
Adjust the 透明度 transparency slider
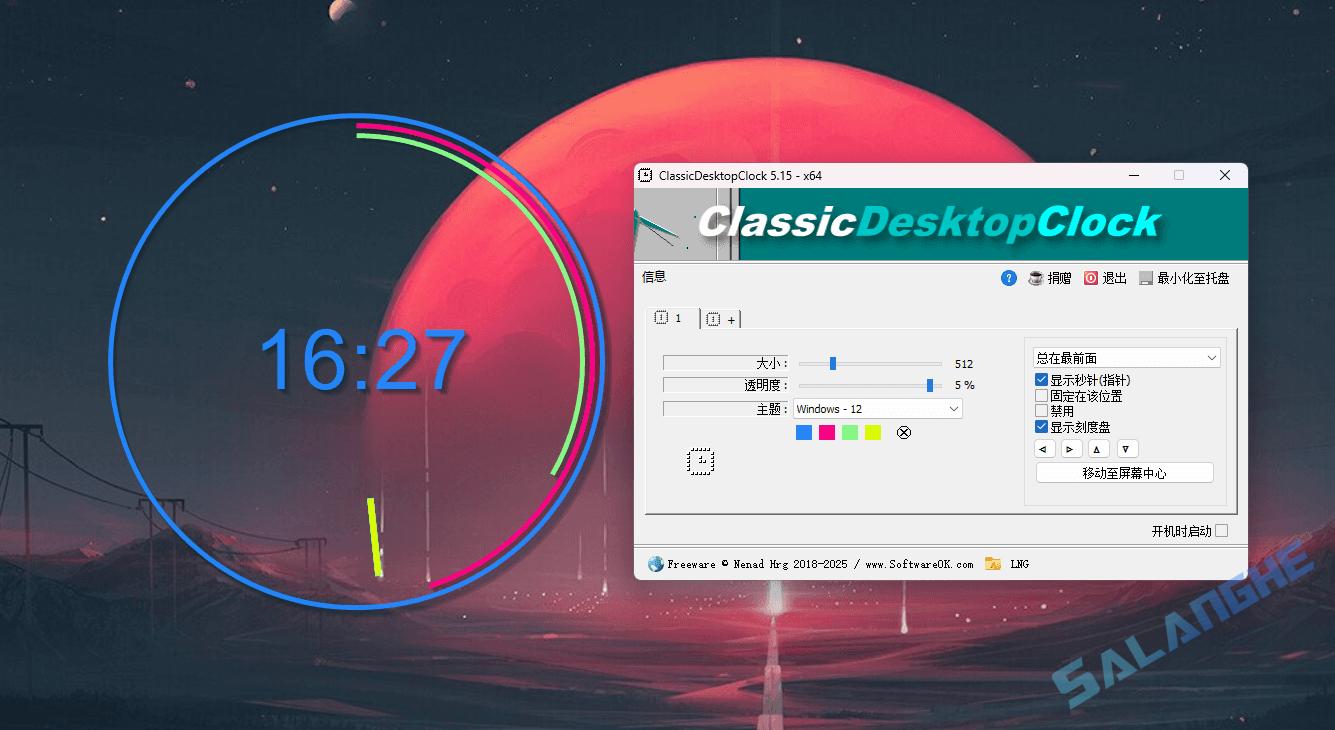[930, 385]
